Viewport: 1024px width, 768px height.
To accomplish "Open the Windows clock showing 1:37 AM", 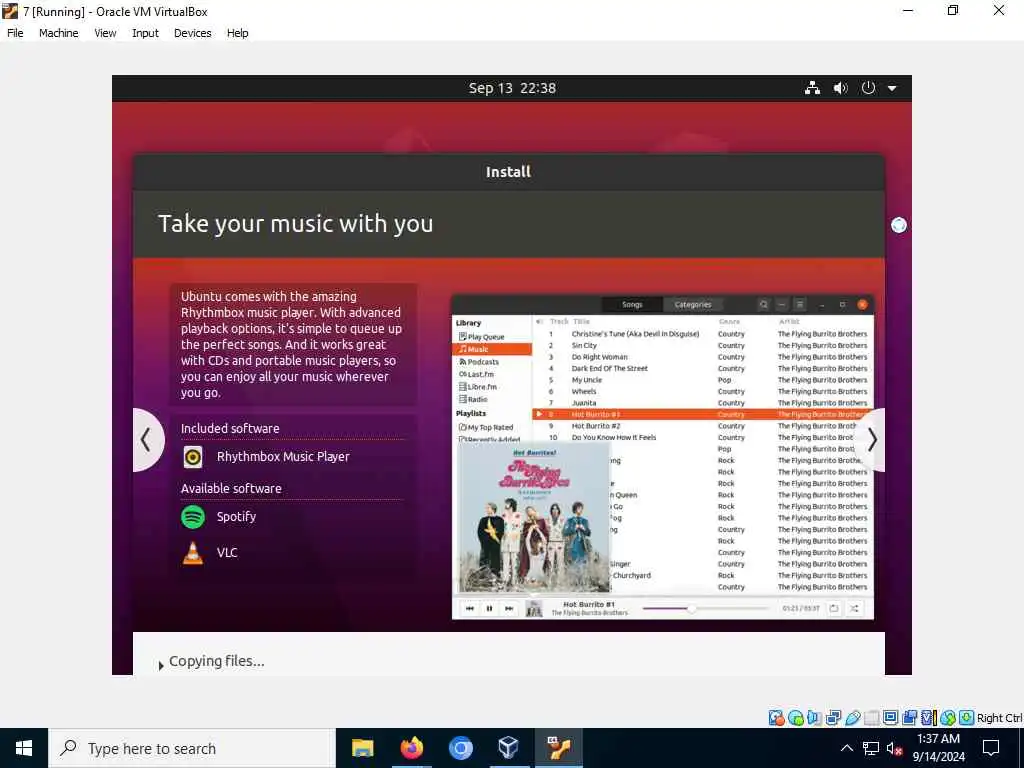I will pos(938,748).
